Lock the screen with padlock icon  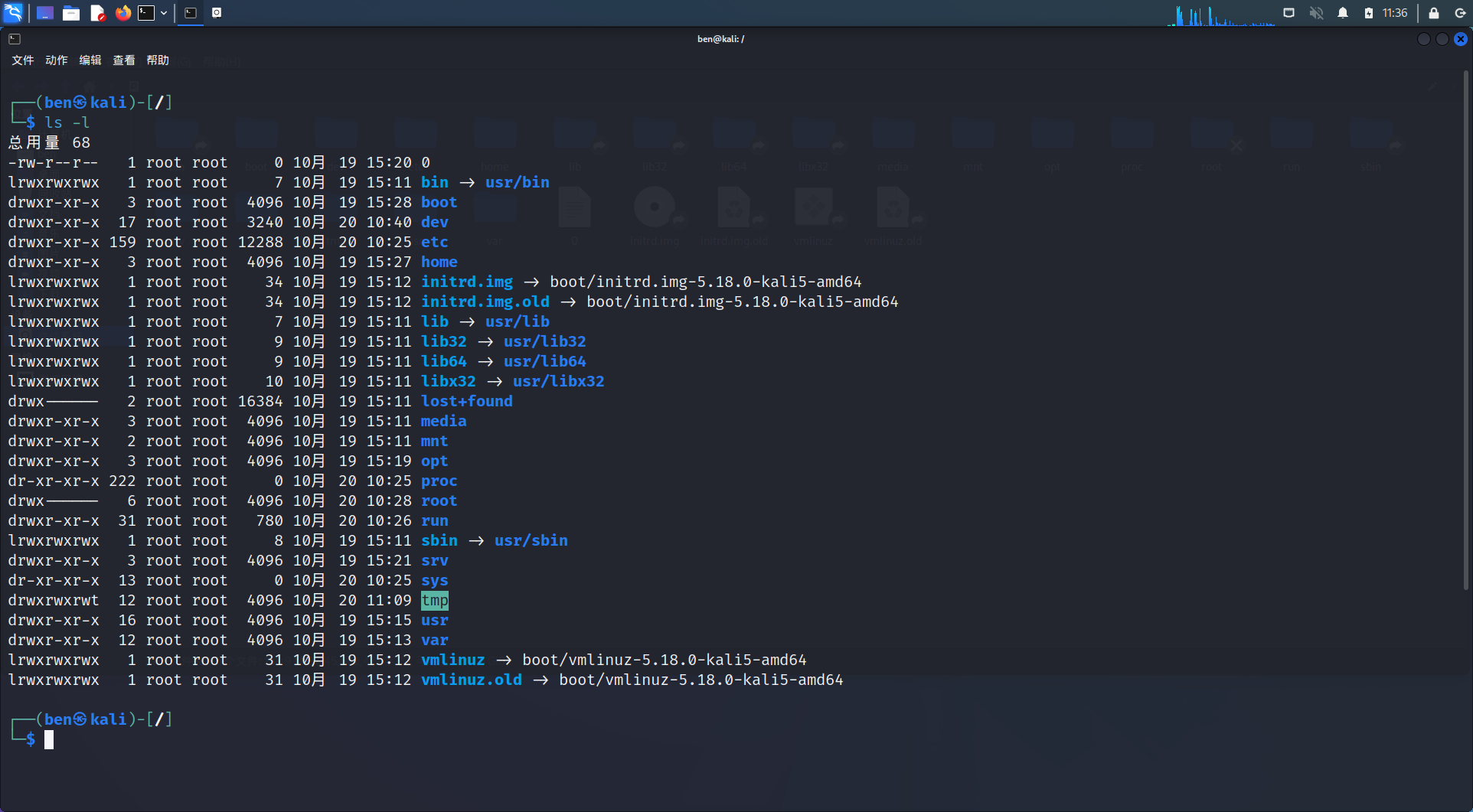tap(1434, 13)
